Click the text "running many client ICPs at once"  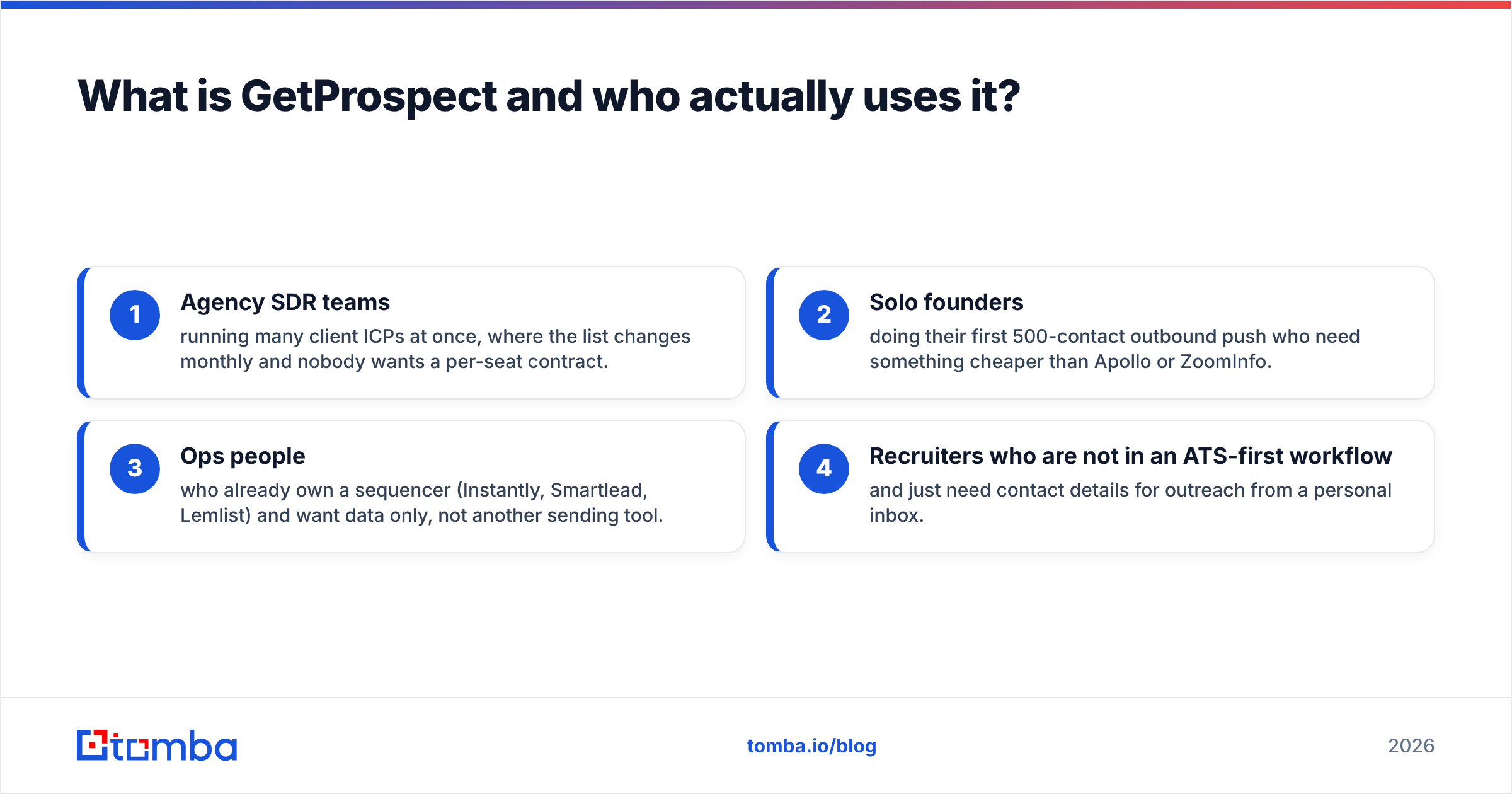click(x=331, y=337)
